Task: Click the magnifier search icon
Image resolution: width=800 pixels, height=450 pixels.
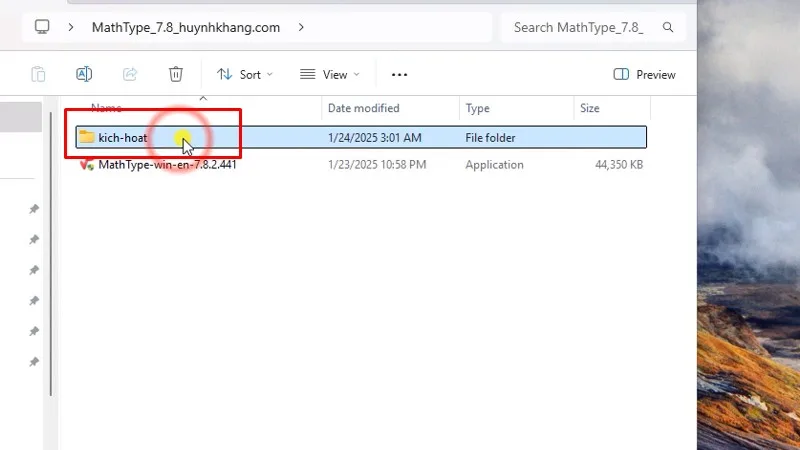Action: 668,27
